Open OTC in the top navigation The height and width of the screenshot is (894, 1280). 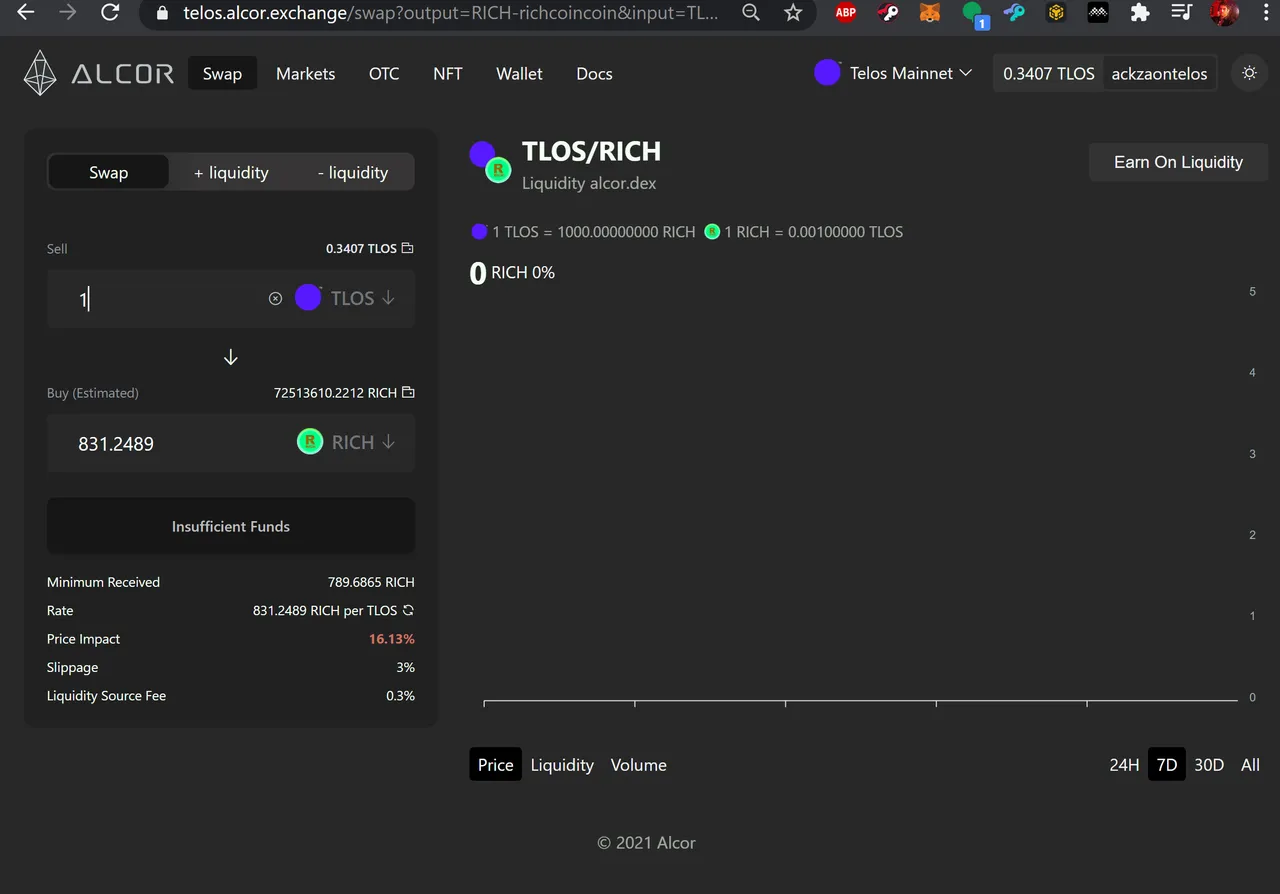click(x=384, y=73)
